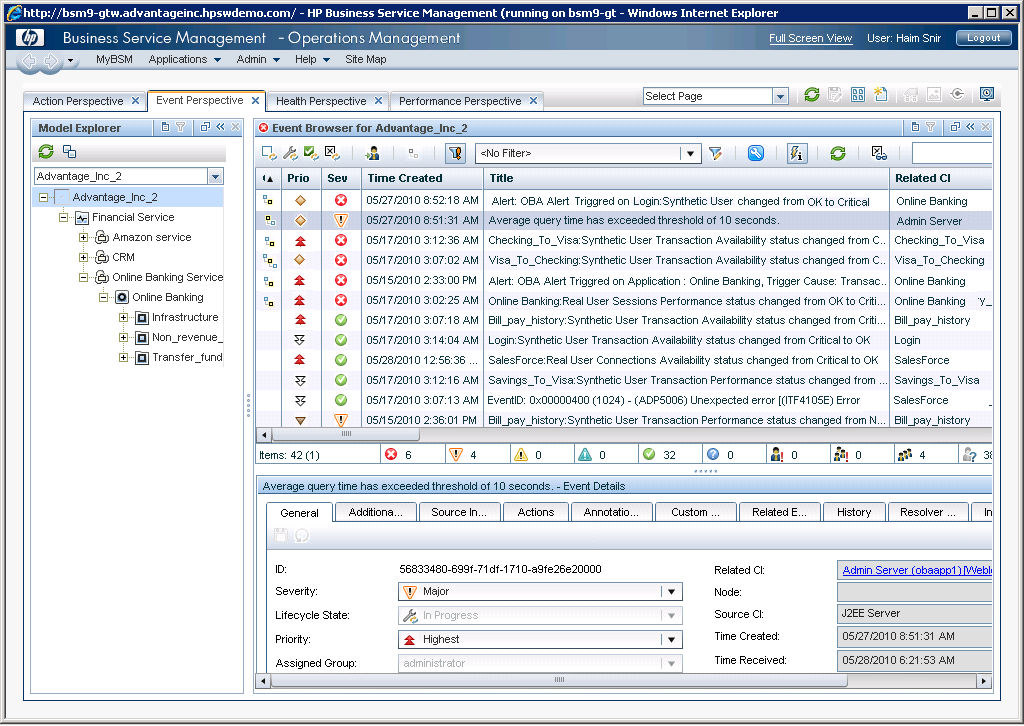Click the four-panel layout icon in page toolbar
Viewport: 1024px width, 726px height.
(x=858, y=95)
